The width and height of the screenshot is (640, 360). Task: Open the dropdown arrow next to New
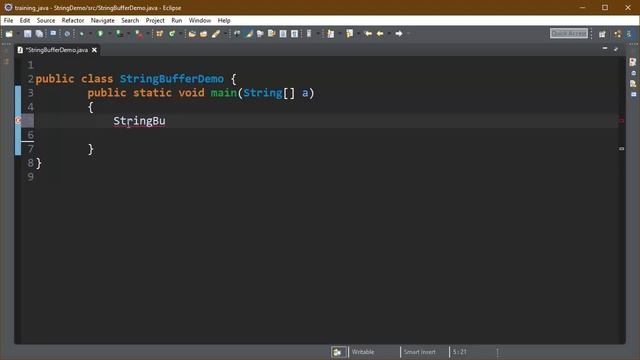coord(18,34)
